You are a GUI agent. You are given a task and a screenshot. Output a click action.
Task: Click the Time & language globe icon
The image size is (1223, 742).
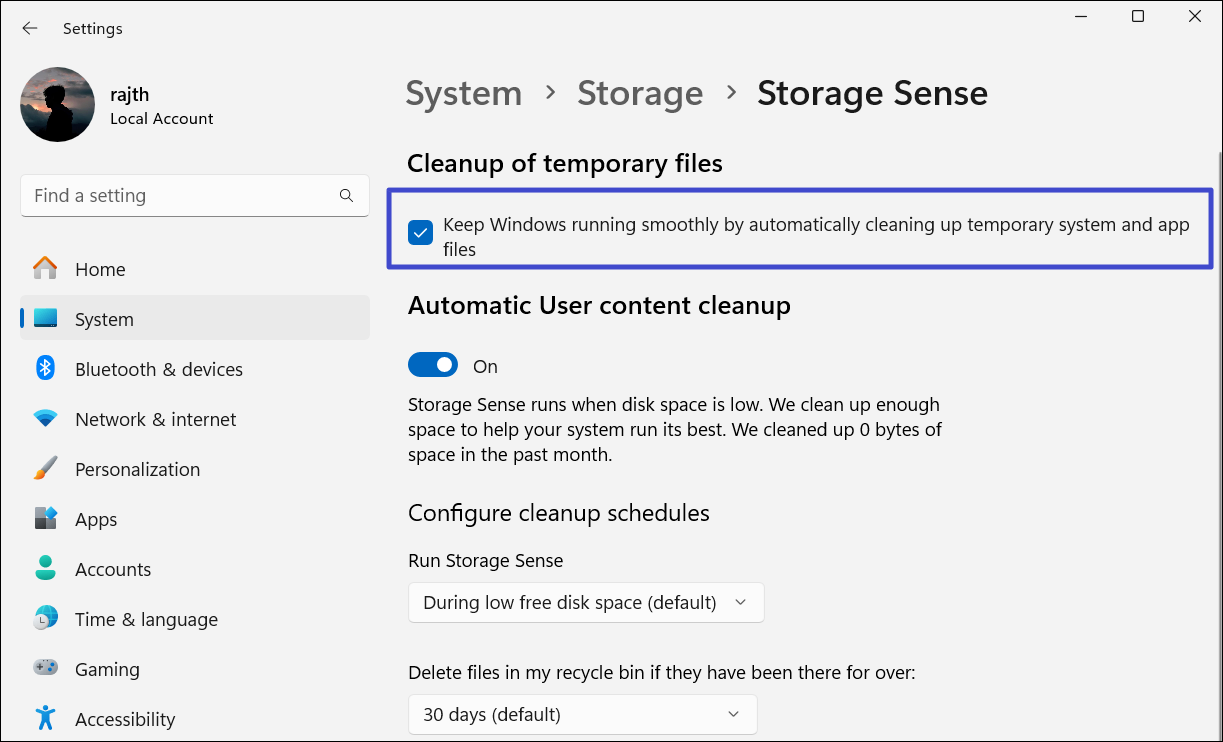(45, 619)
